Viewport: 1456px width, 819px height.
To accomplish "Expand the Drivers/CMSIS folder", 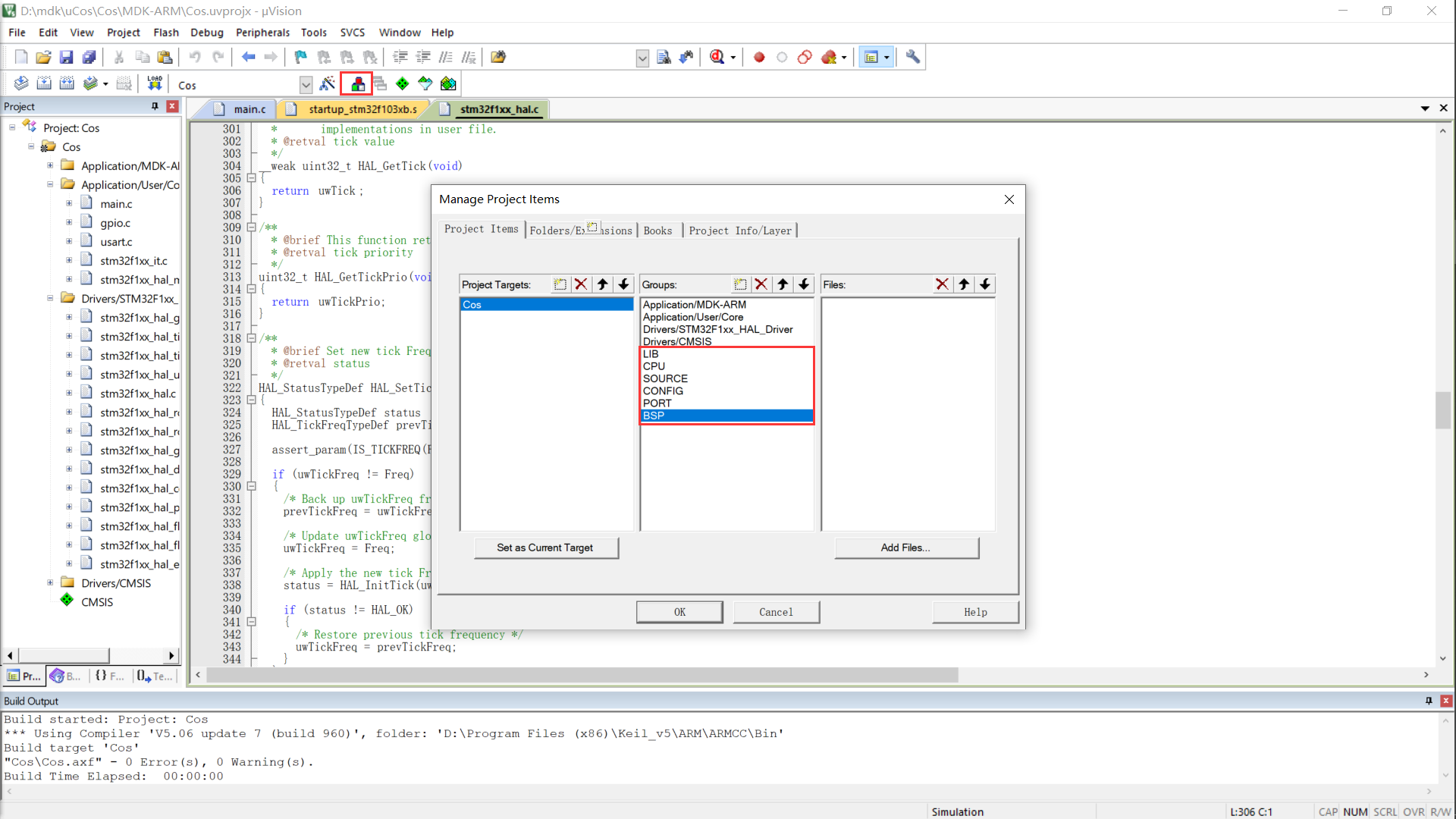I will click(x=50, y=583).
